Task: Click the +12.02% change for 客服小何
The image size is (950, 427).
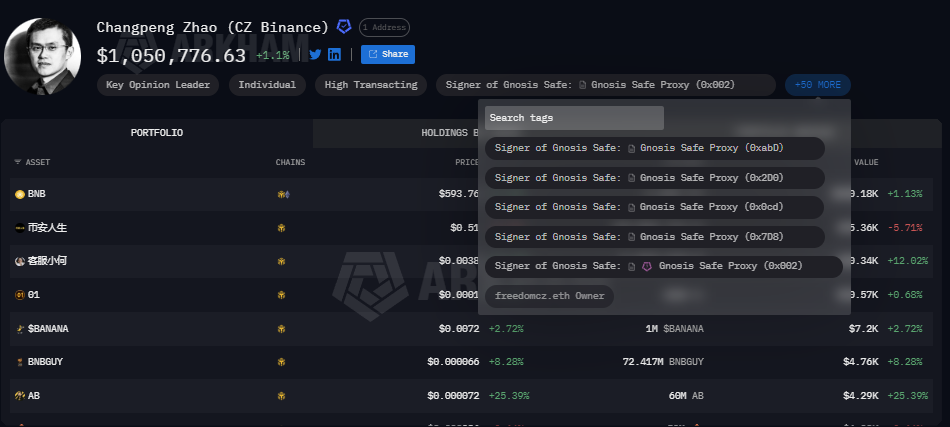Action: pos(907,261)
